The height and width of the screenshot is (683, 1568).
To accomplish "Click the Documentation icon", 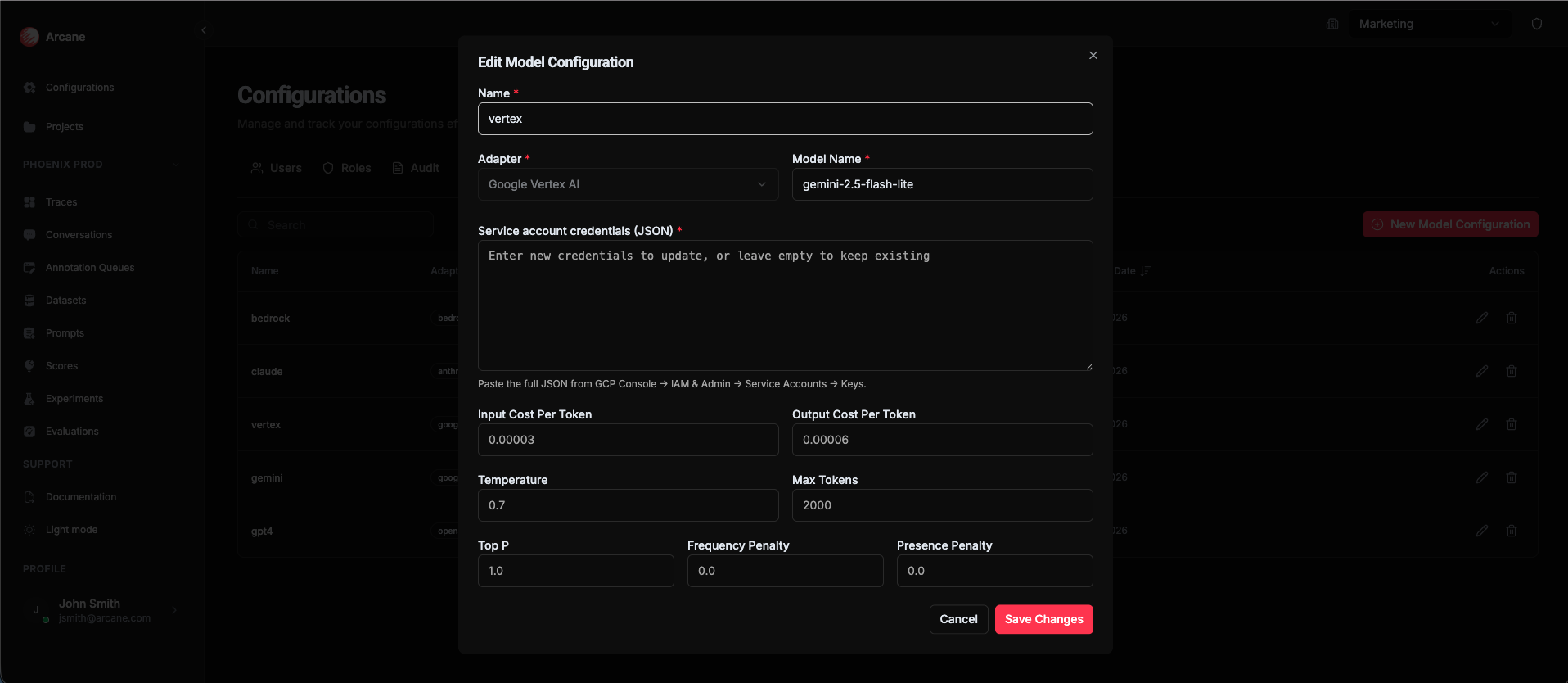I will pos(29,497).
